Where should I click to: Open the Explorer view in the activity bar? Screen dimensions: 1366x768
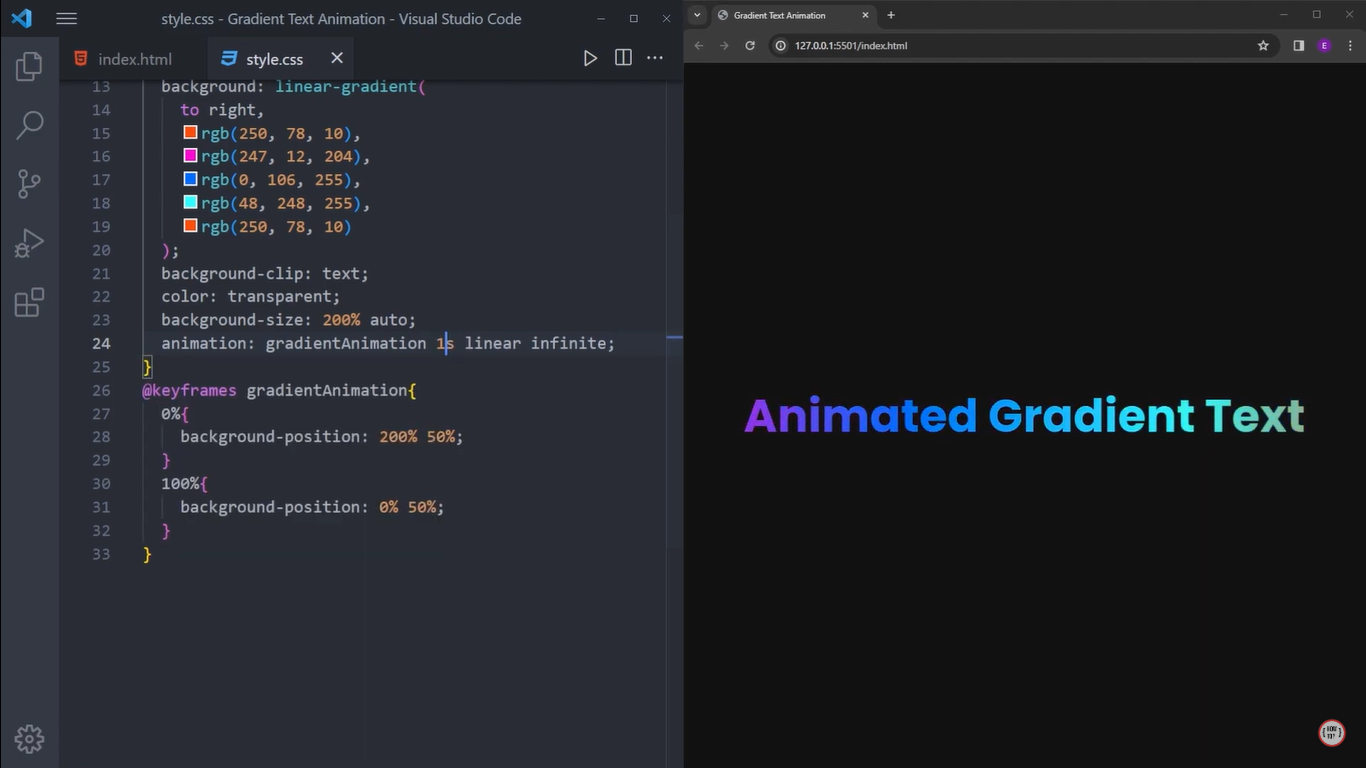(28, 66)
